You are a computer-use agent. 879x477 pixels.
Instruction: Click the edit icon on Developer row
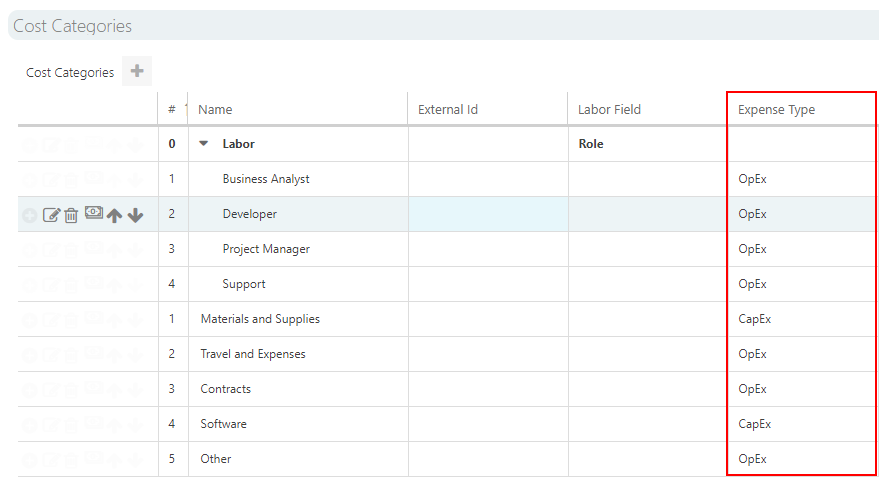click(52, 215)
